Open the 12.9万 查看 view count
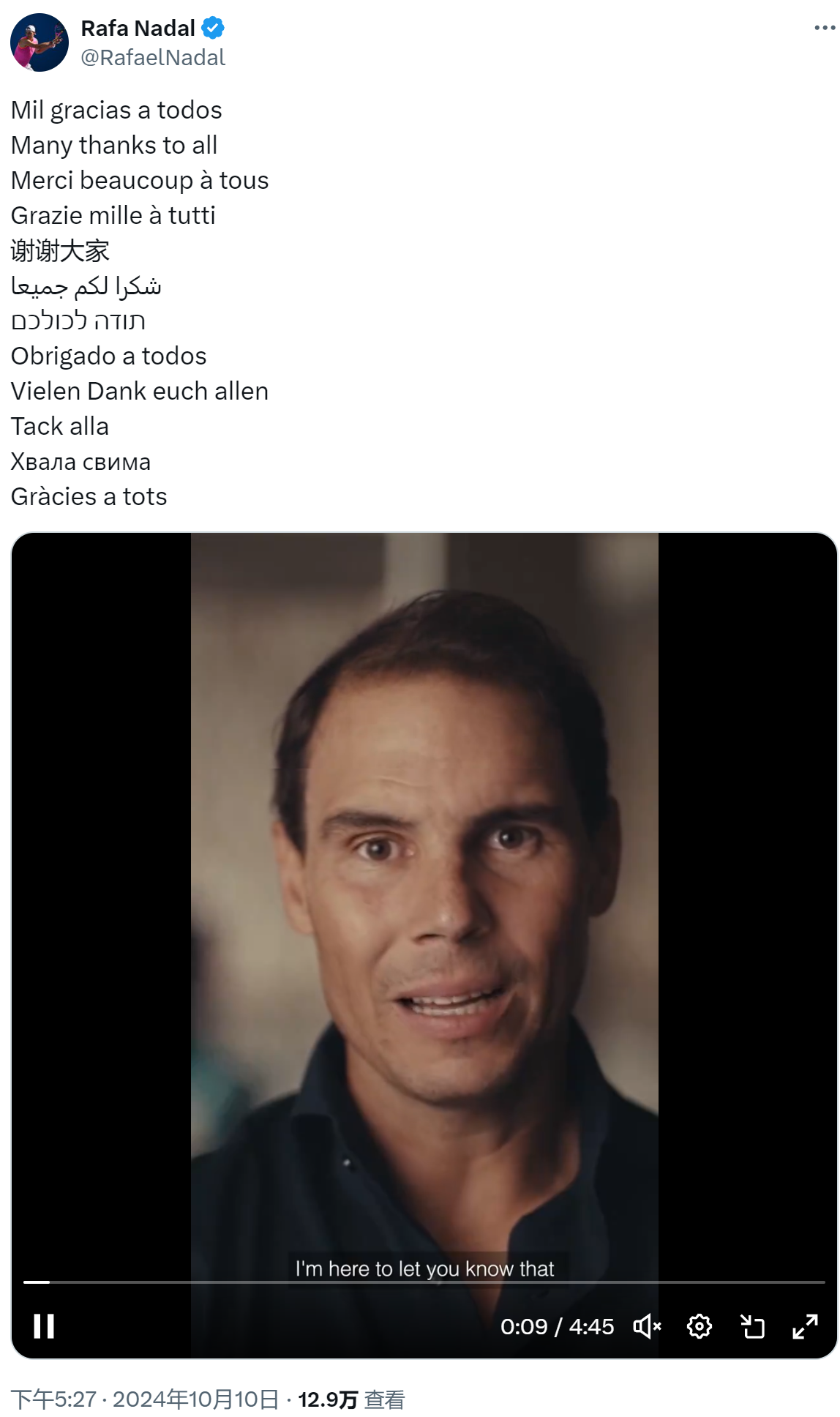The width and height of the screenshot is (840, 1417). pyautogui.click(x=351, y=1399)
